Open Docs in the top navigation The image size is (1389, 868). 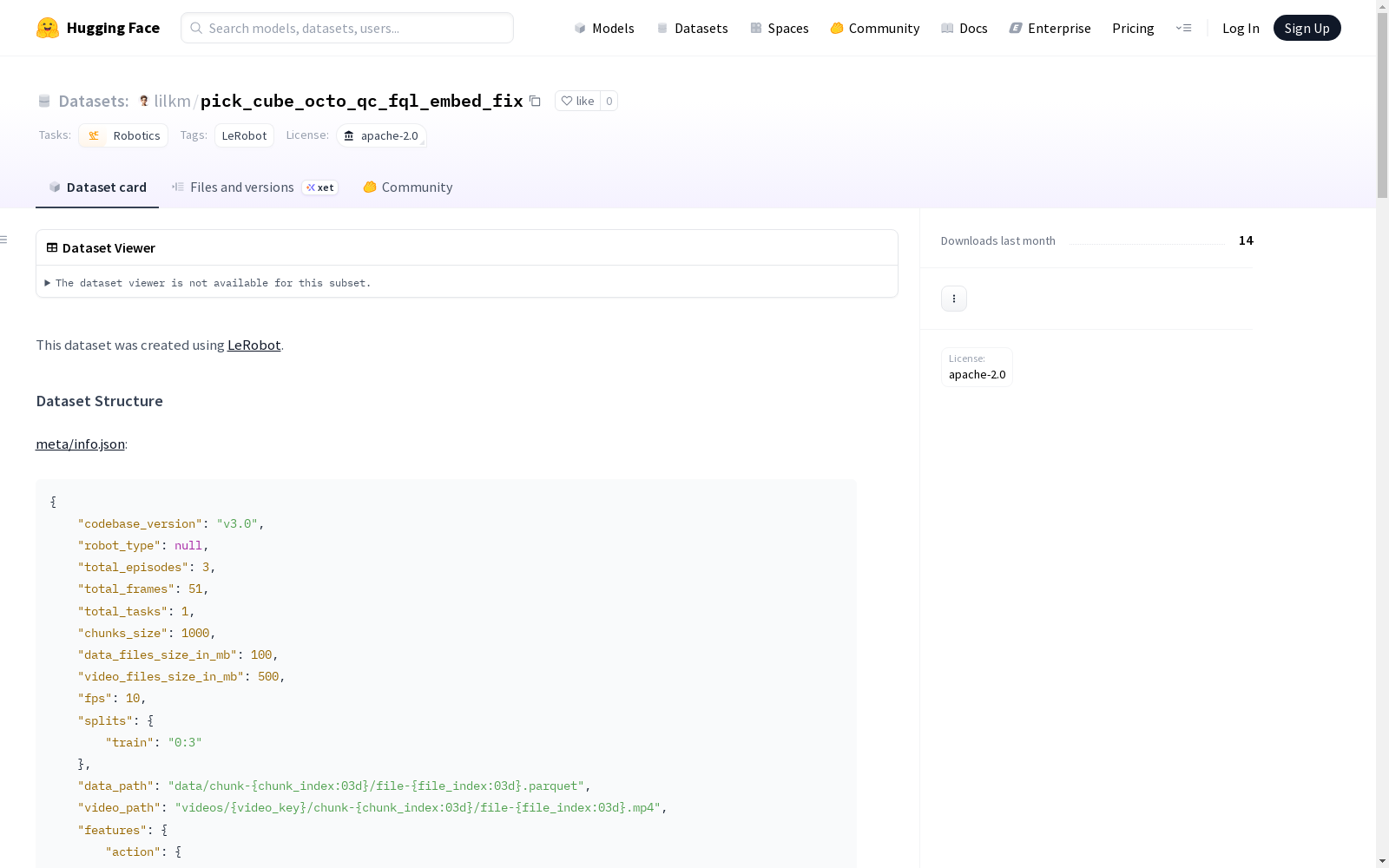tap(964, 28)
